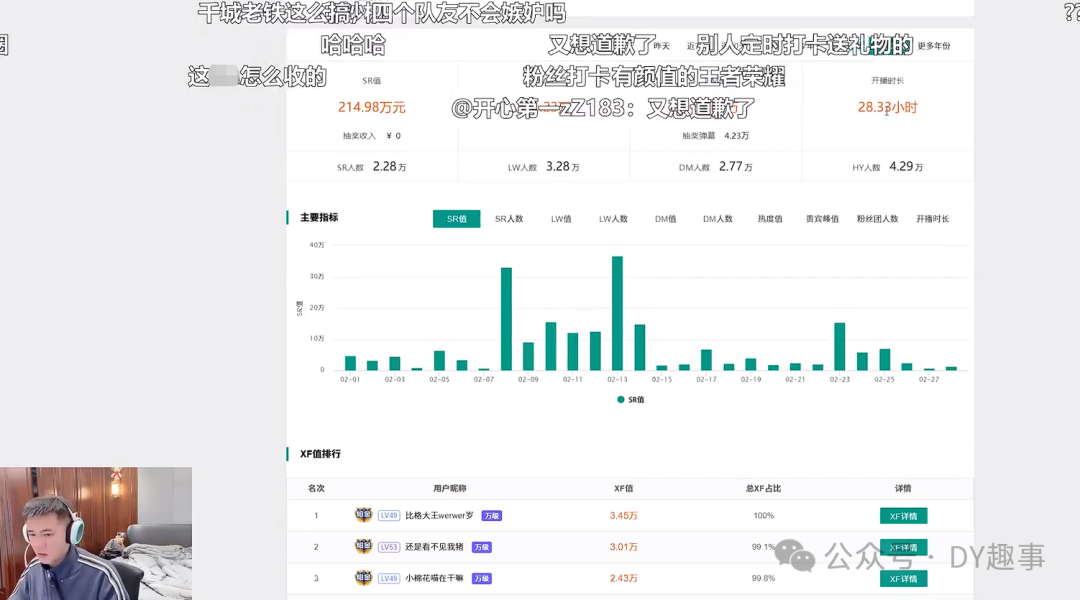Open the LW值 metric tab
Viewport: 1080px width, 600px height.
[x=561, y=219]
